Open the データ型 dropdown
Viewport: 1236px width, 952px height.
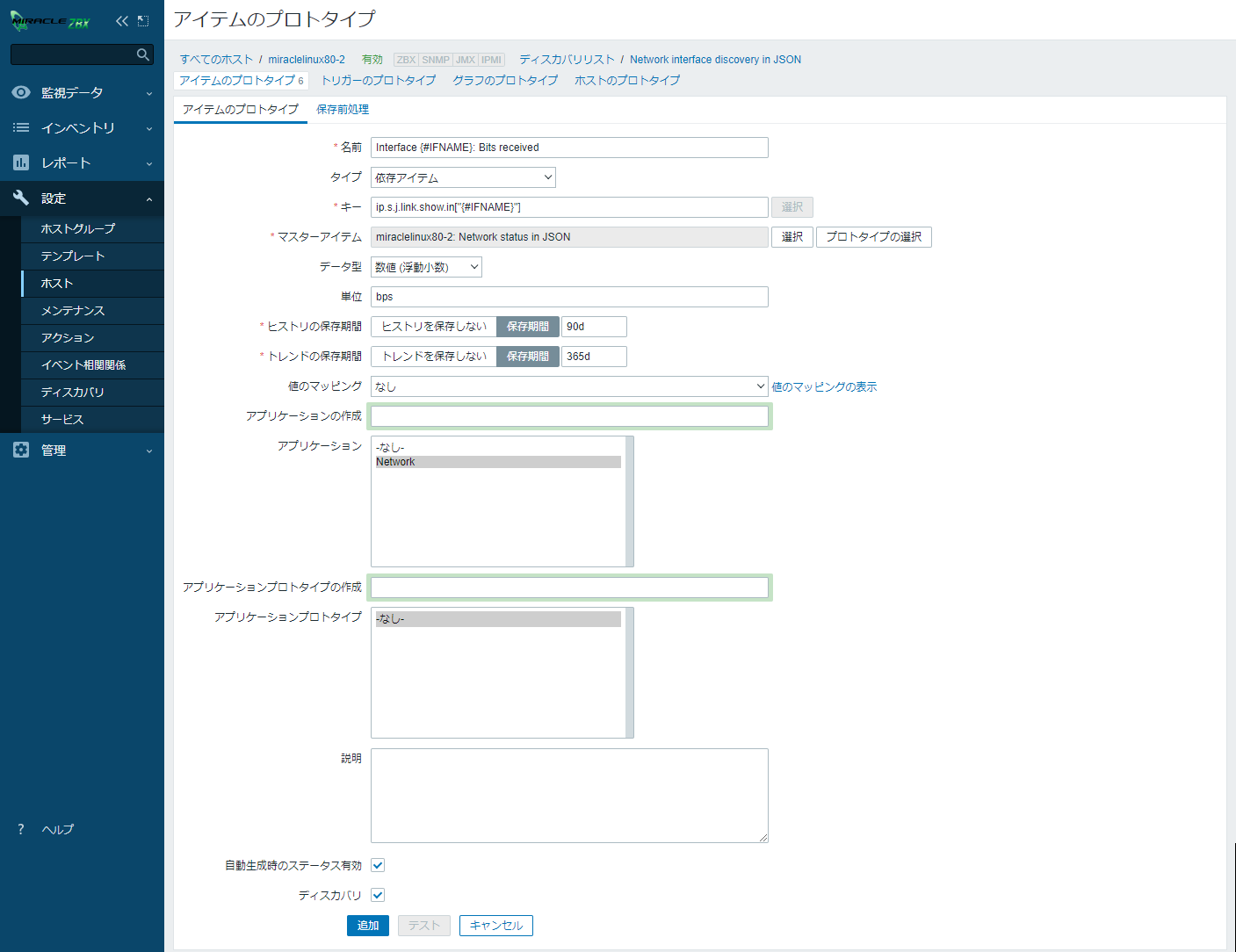point(426,267)
